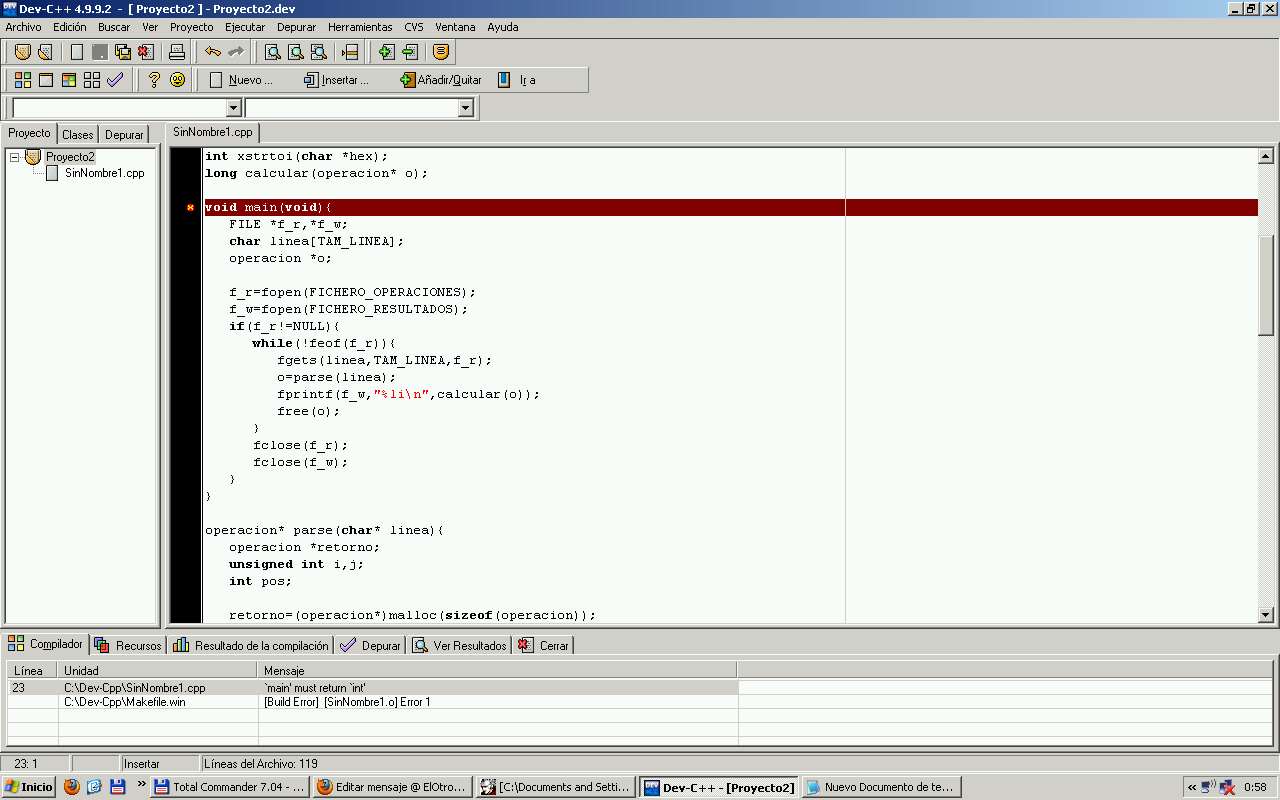Click the Close file red X icon
This screenshot has height=800, width=1280.
tap(146, 52)
